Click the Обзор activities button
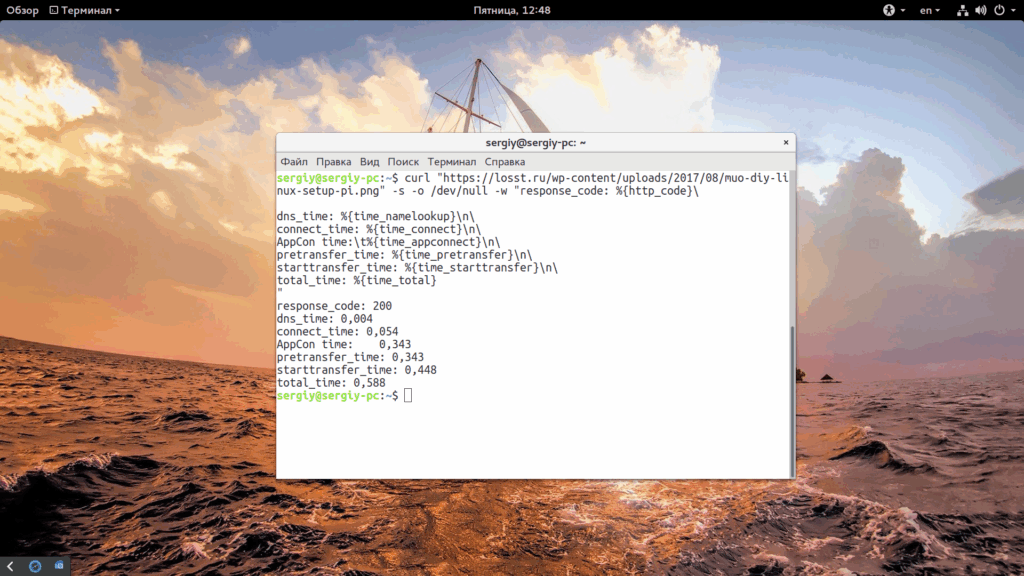1024x576 pixels. click(23, 10)
